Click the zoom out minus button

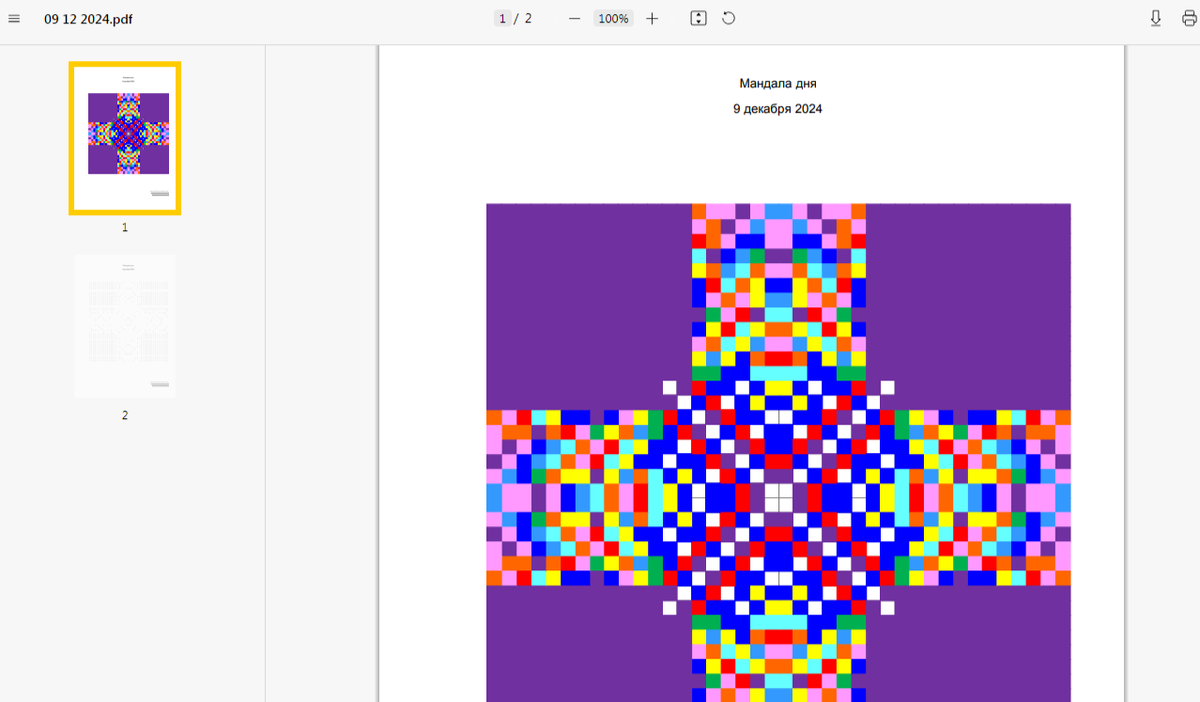574,18
